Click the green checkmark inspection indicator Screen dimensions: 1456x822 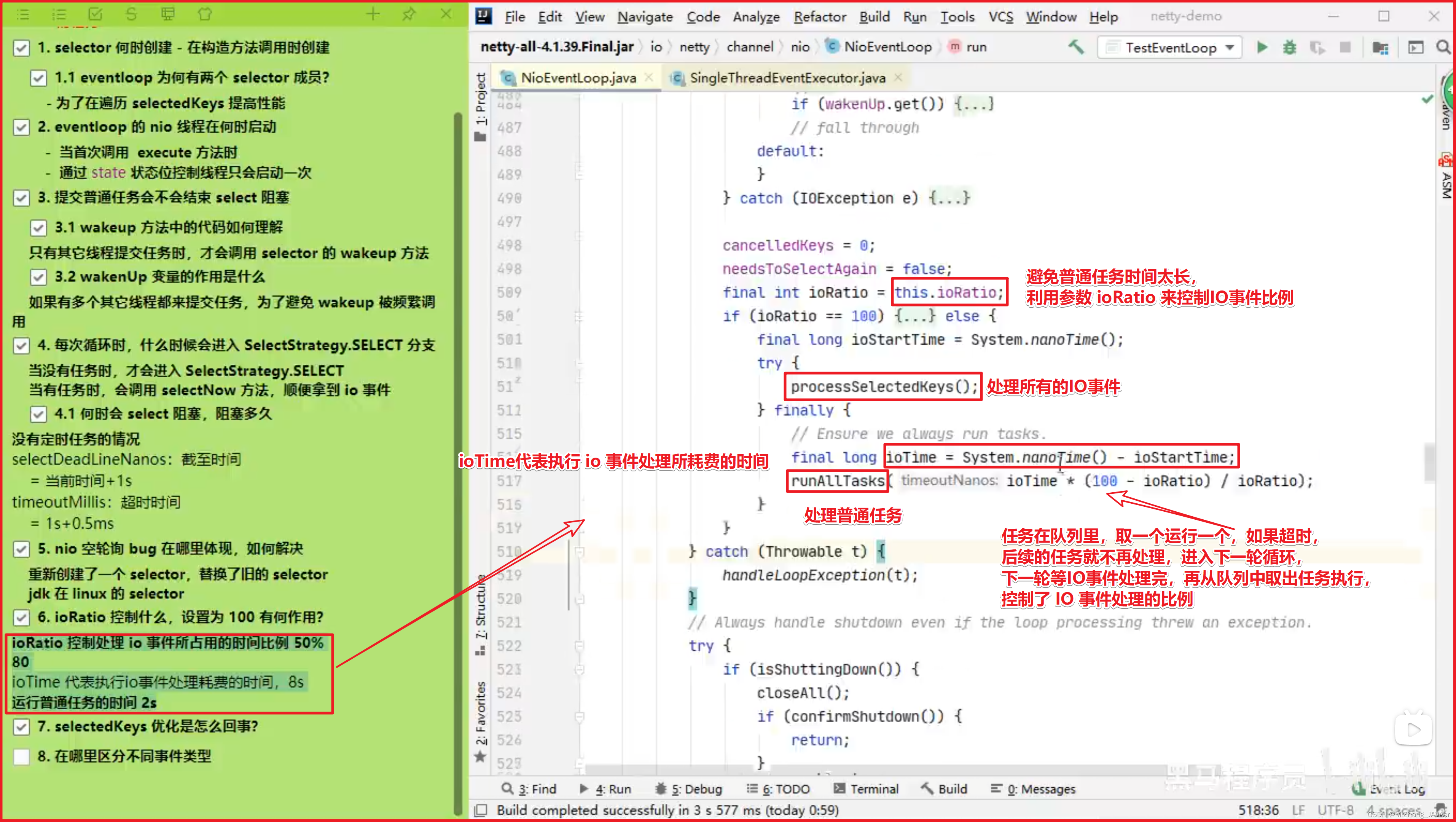(x=1427, y=99)
